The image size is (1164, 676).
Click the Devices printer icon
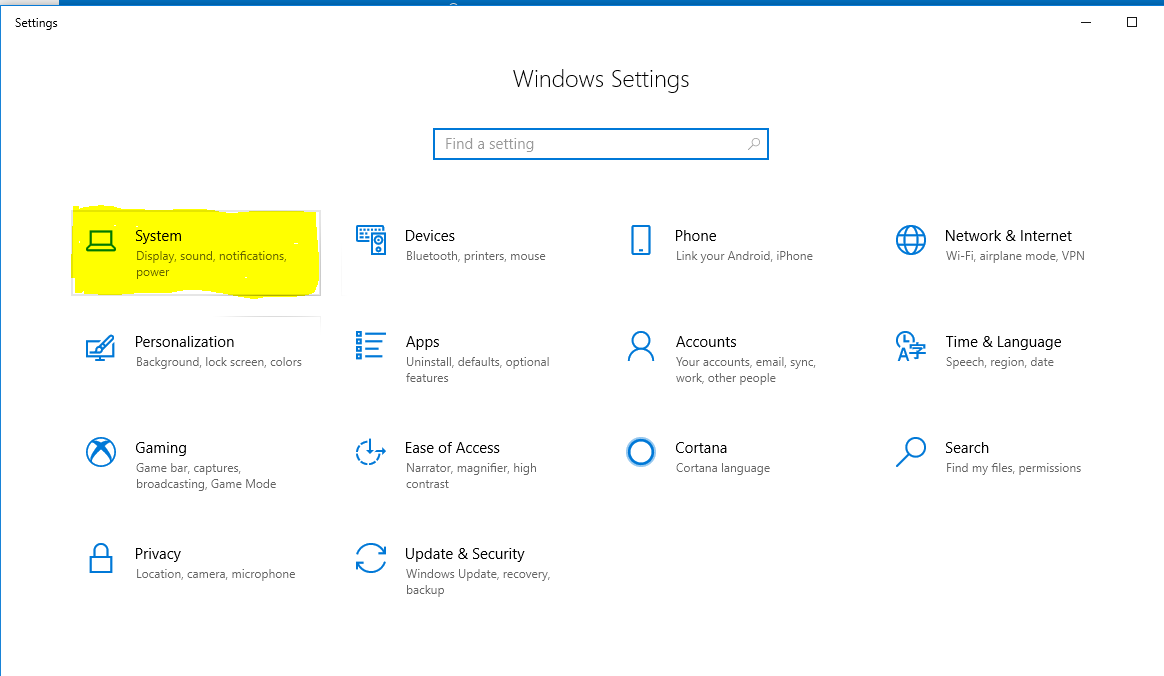371,240
